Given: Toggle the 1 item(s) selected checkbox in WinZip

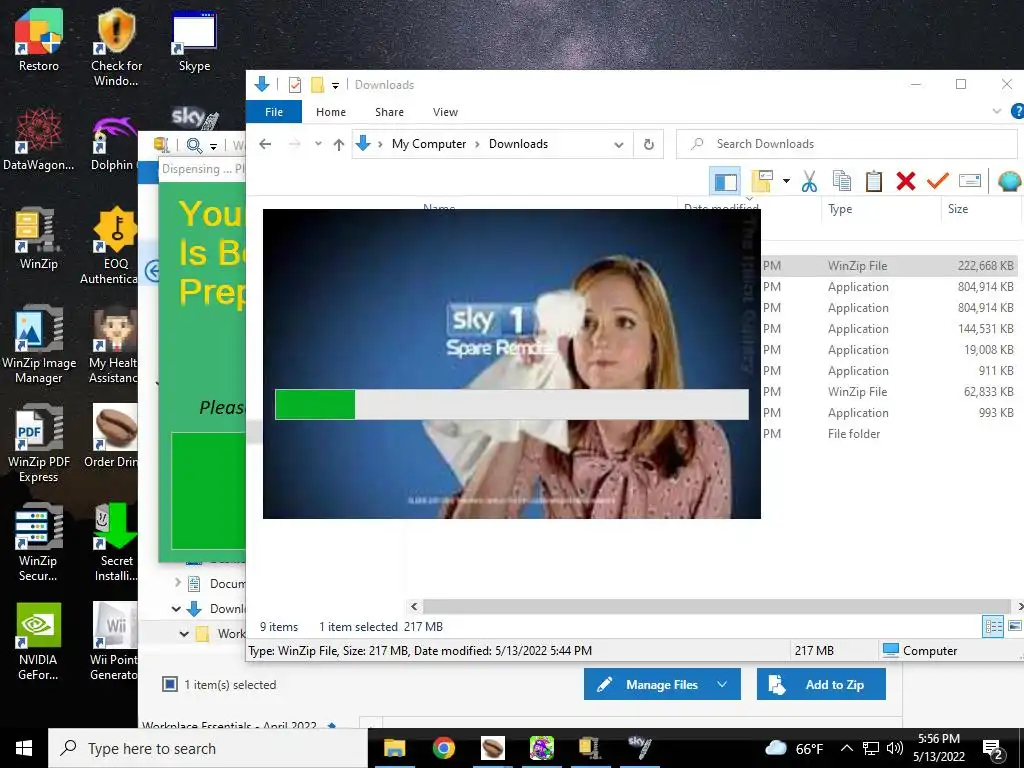Looking at the screenshot, I should click(170, 684).
